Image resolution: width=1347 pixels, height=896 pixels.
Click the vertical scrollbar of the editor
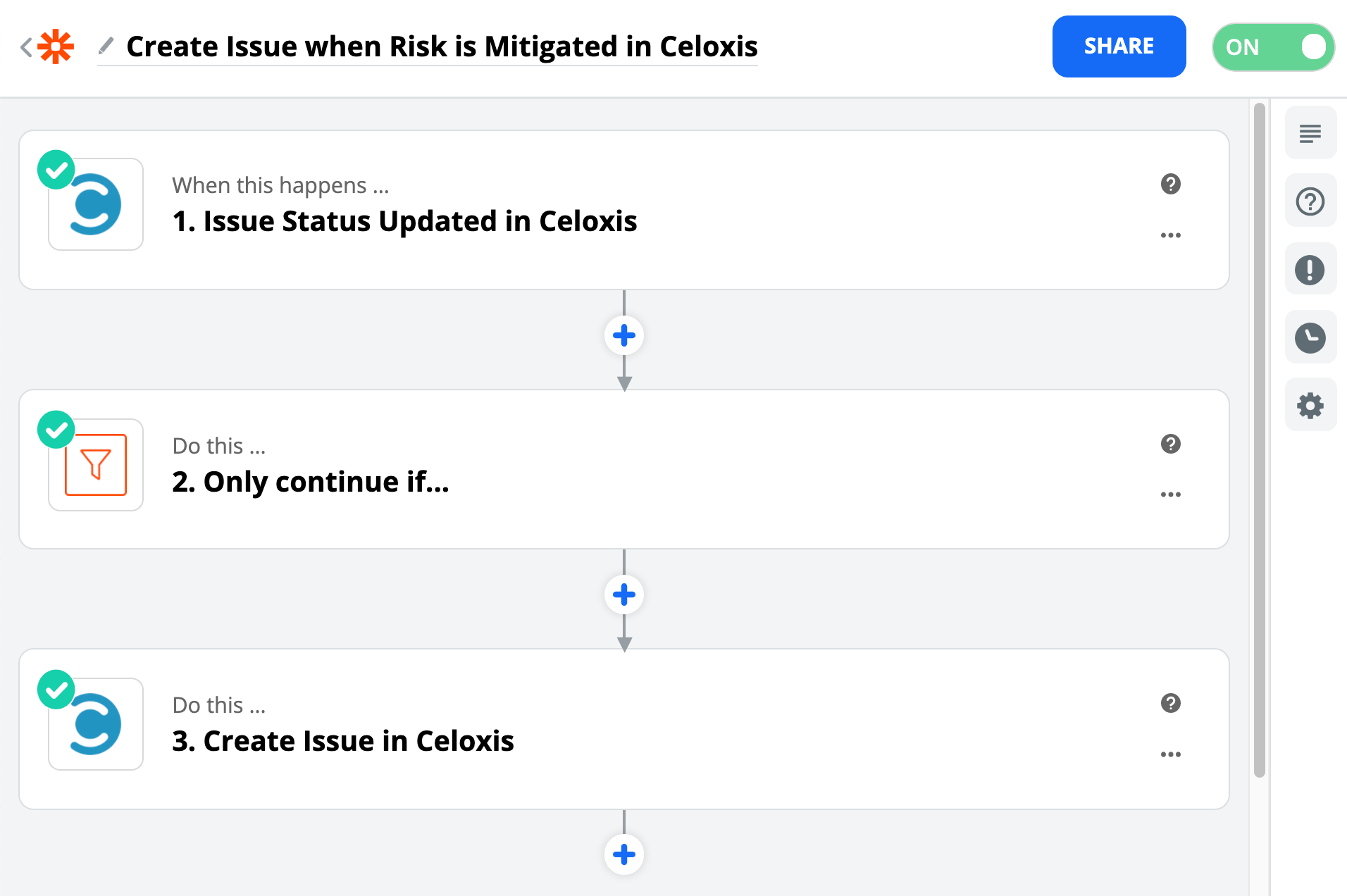(1260, 437)
